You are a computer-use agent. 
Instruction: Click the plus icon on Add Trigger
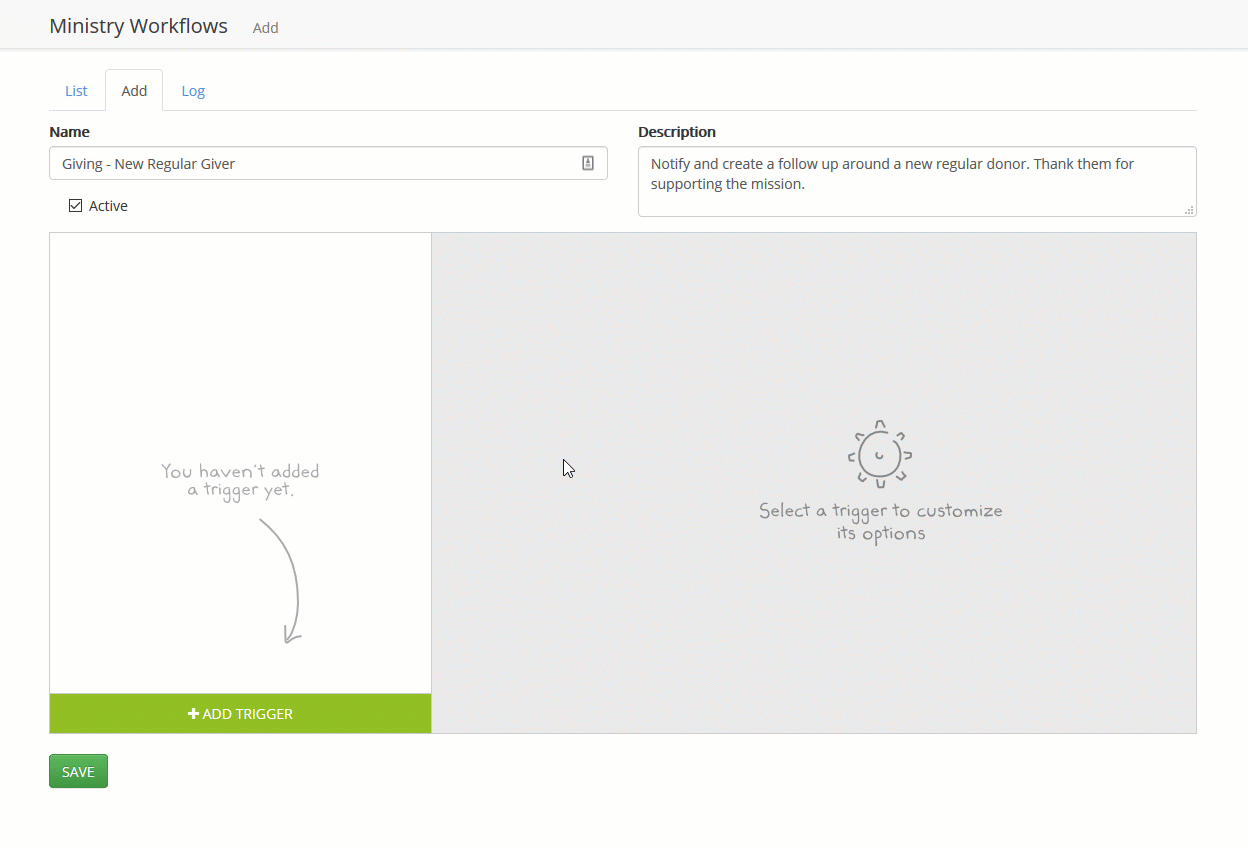193,714
